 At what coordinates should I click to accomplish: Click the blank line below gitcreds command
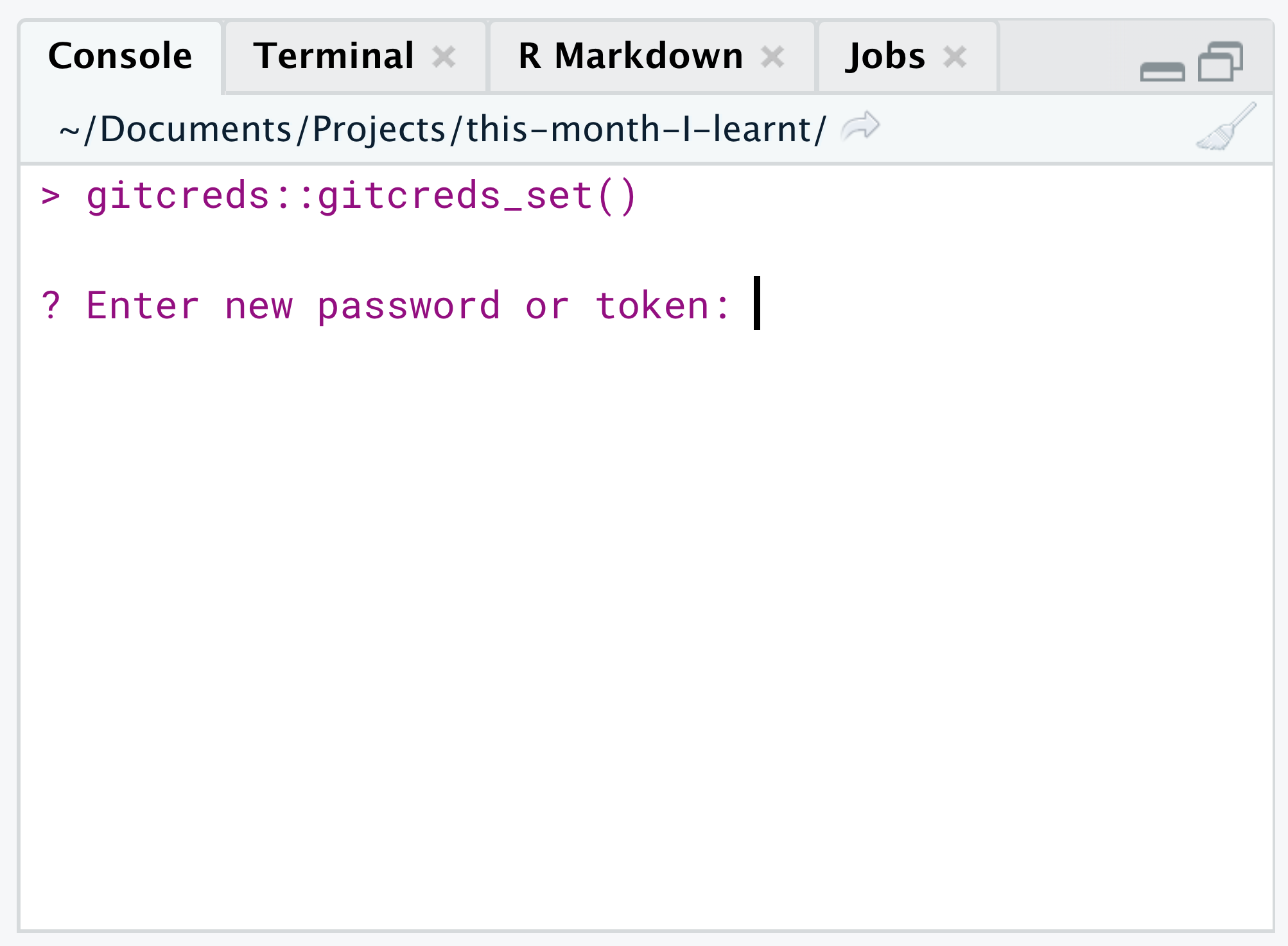[x=646, y=250]
